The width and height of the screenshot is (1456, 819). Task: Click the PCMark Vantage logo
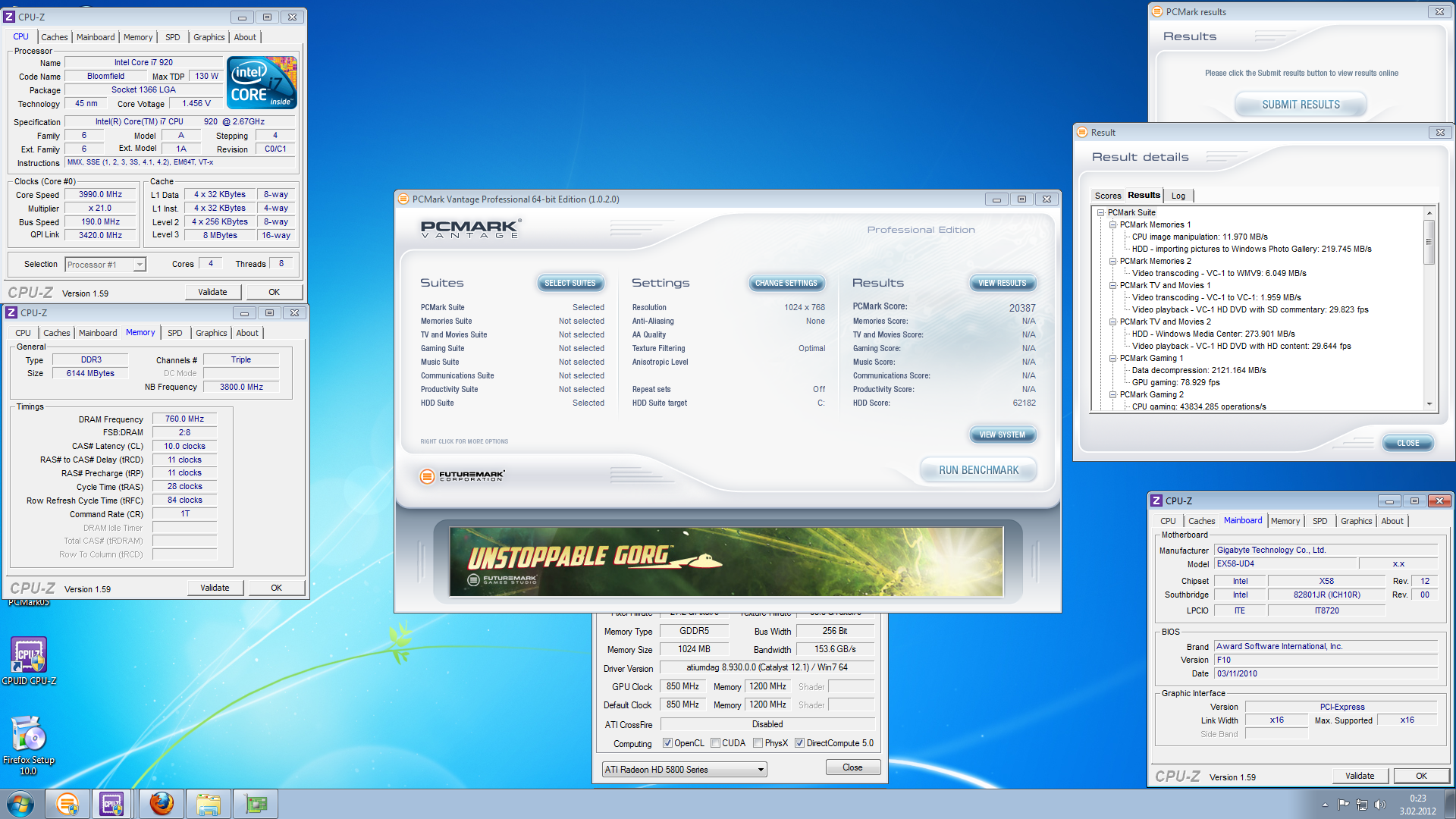click(470, 228)
